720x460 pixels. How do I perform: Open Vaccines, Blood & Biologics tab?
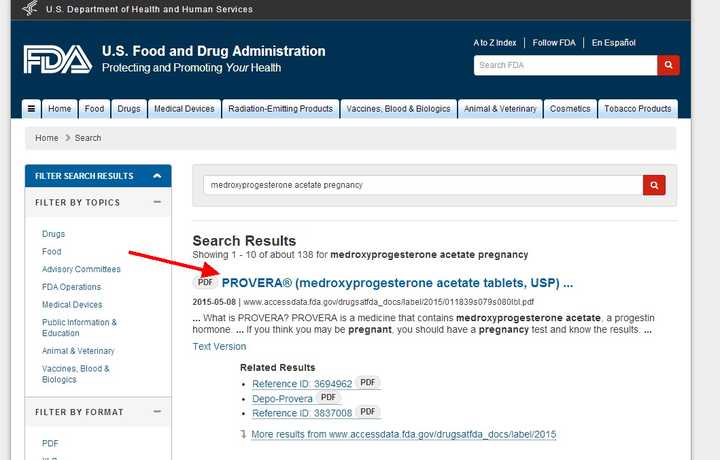pyautogui.click(x=398, y=109)
